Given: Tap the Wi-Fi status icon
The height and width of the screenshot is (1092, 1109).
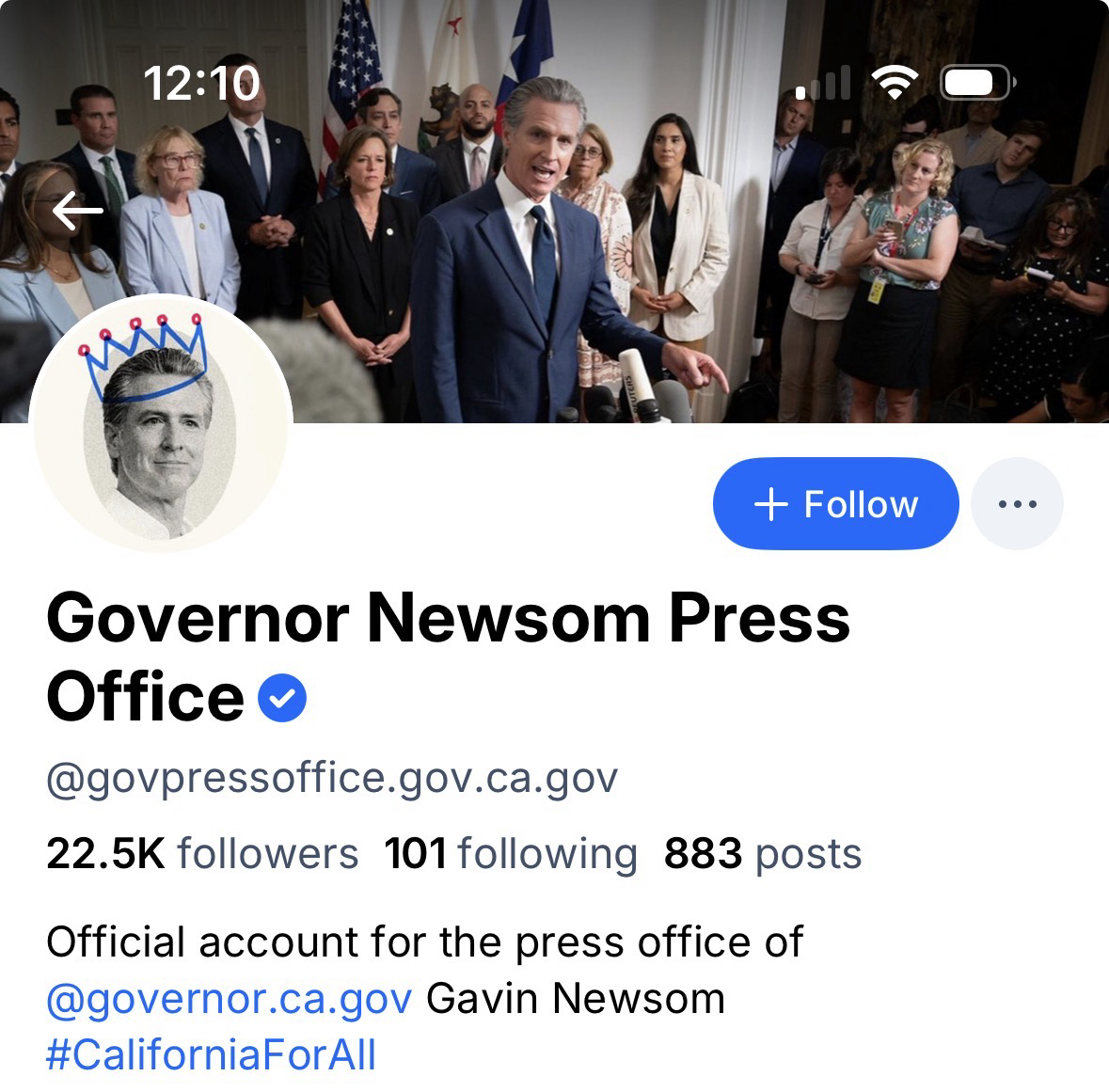Looking at the screenshot, I should pyautogui.click(x=895, y=82).
